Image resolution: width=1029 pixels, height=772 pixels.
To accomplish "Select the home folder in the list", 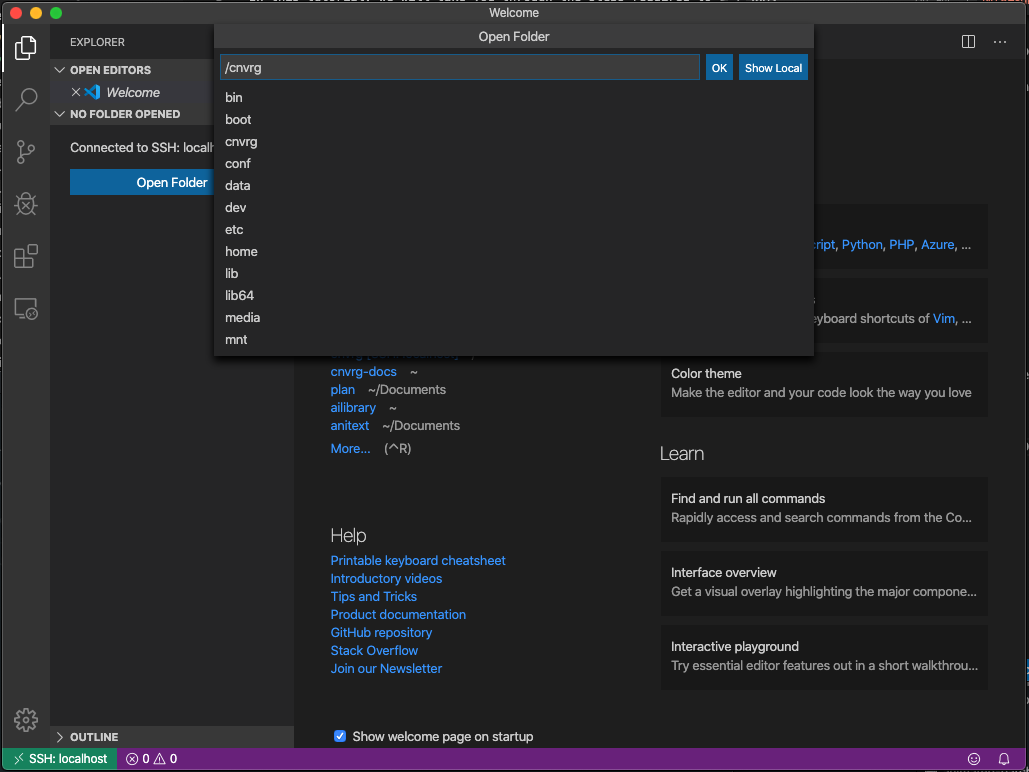I will (514, 251).
